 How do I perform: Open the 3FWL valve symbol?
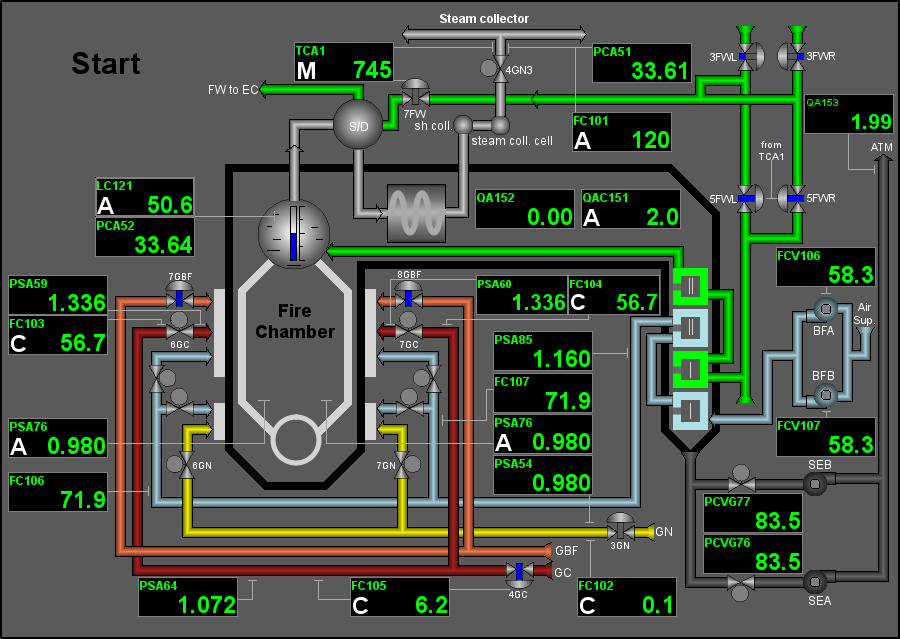748,55
